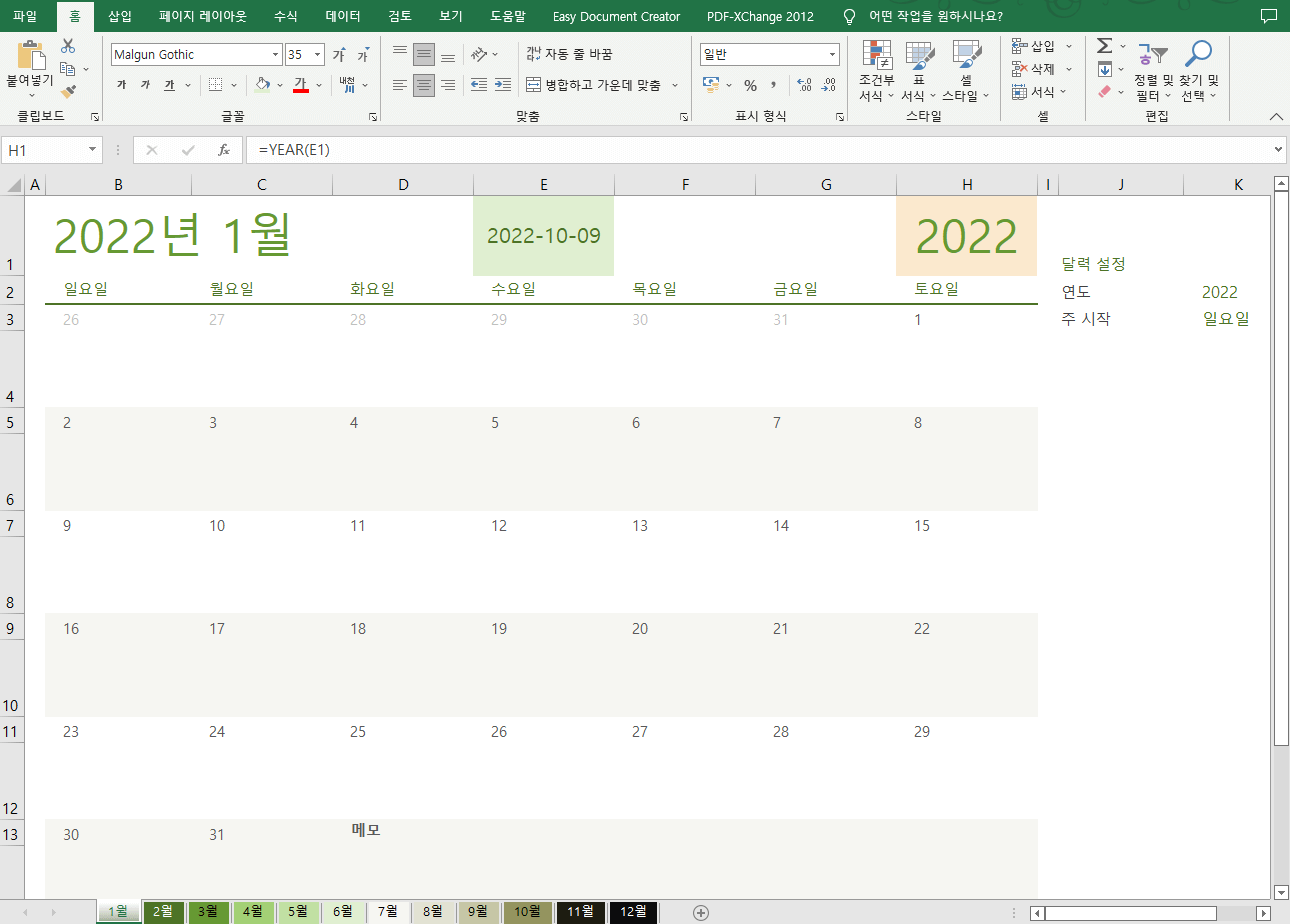This screenshot has width=1290, height=924.
Task: Click the select-all corner button
Action: point(12,185)
